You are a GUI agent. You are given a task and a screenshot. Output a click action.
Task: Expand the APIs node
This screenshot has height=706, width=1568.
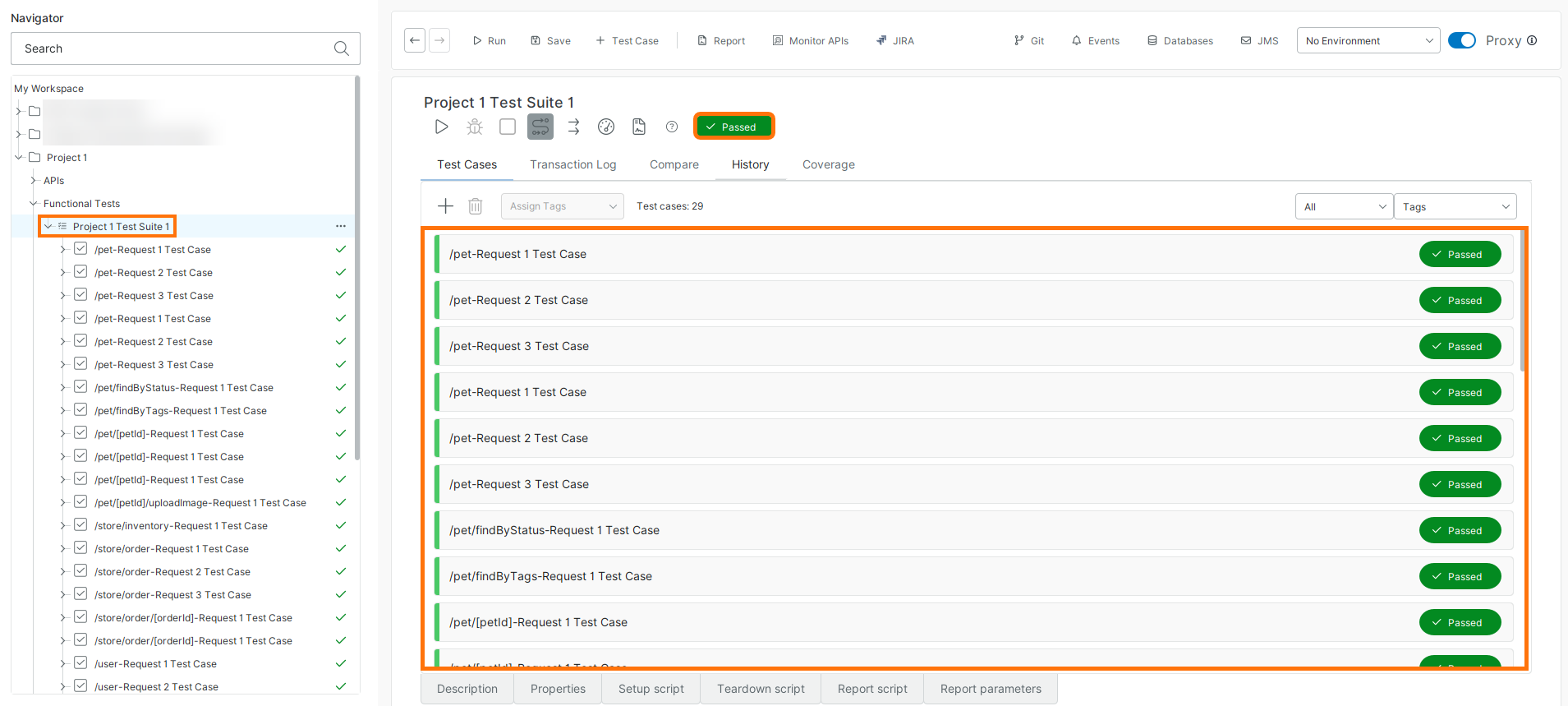(x=34, y=180)
